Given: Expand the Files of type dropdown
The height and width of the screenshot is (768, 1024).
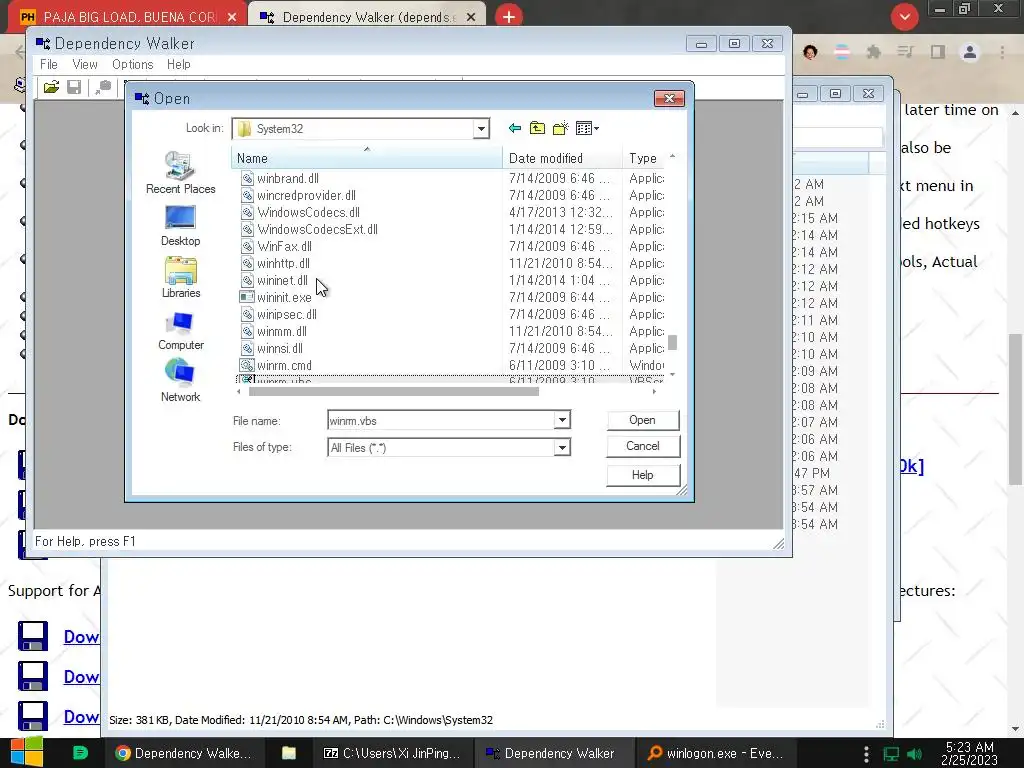Looking at the screenshot, I should click(562, 447).
